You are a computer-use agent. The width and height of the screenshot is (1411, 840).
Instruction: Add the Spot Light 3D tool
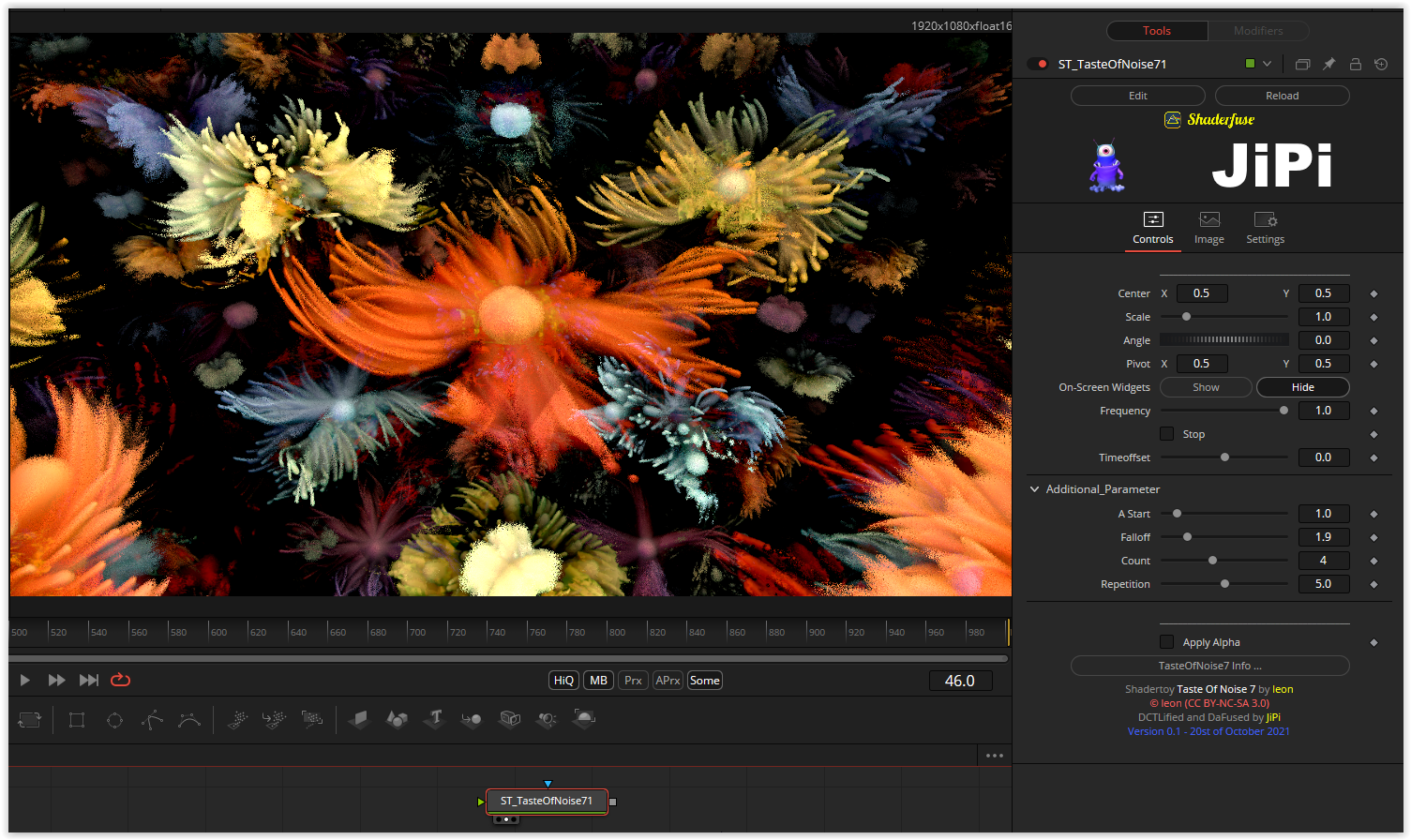[x=547, y=720]
